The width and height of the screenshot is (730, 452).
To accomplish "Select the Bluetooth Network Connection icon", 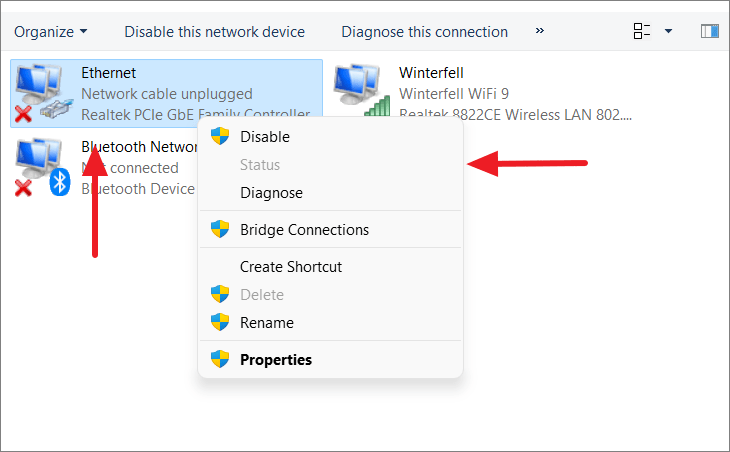I will pyautogui.click(x=42, y=167).
